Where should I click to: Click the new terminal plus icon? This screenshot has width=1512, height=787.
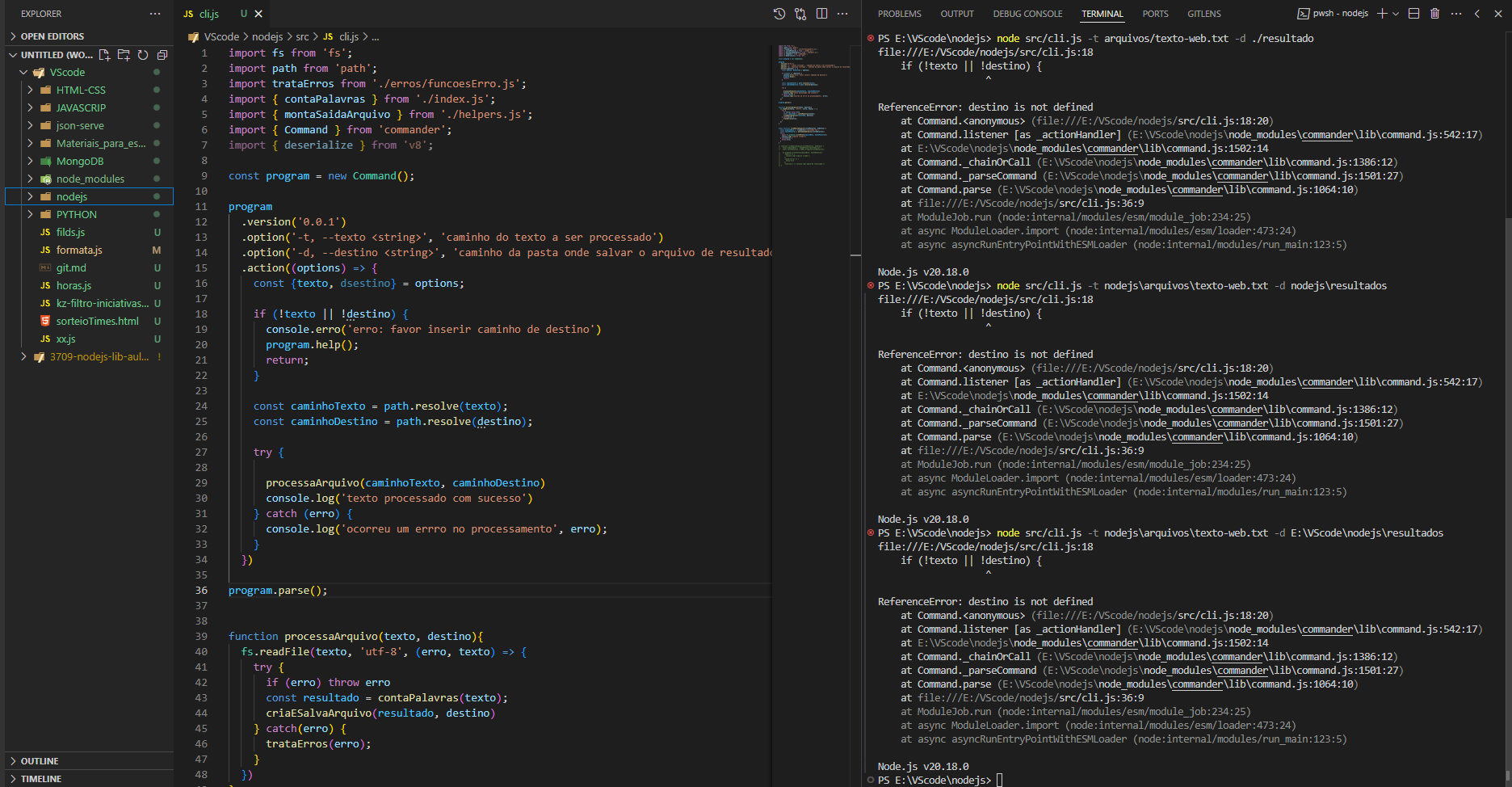point(1382,14)
